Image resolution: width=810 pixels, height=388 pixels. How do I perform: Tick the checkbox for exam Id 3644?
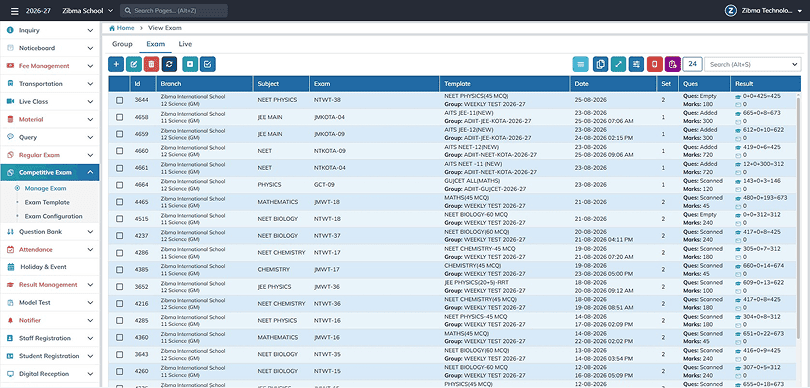[x=119, y=100]
